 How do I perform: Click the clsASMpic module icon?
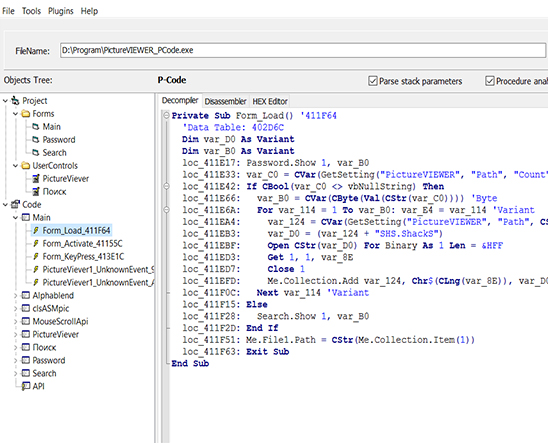(26, 308)
